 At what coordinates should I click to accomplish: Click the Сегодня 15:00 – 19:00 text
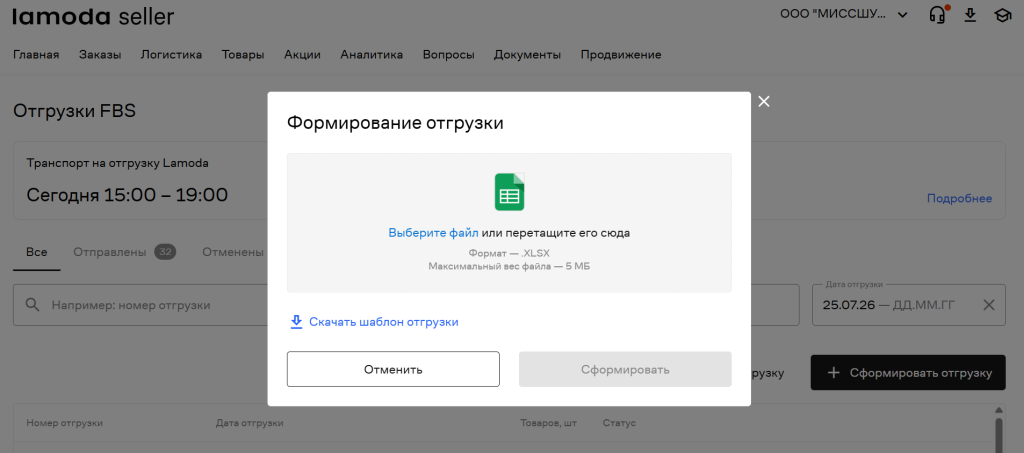point(127,195)
